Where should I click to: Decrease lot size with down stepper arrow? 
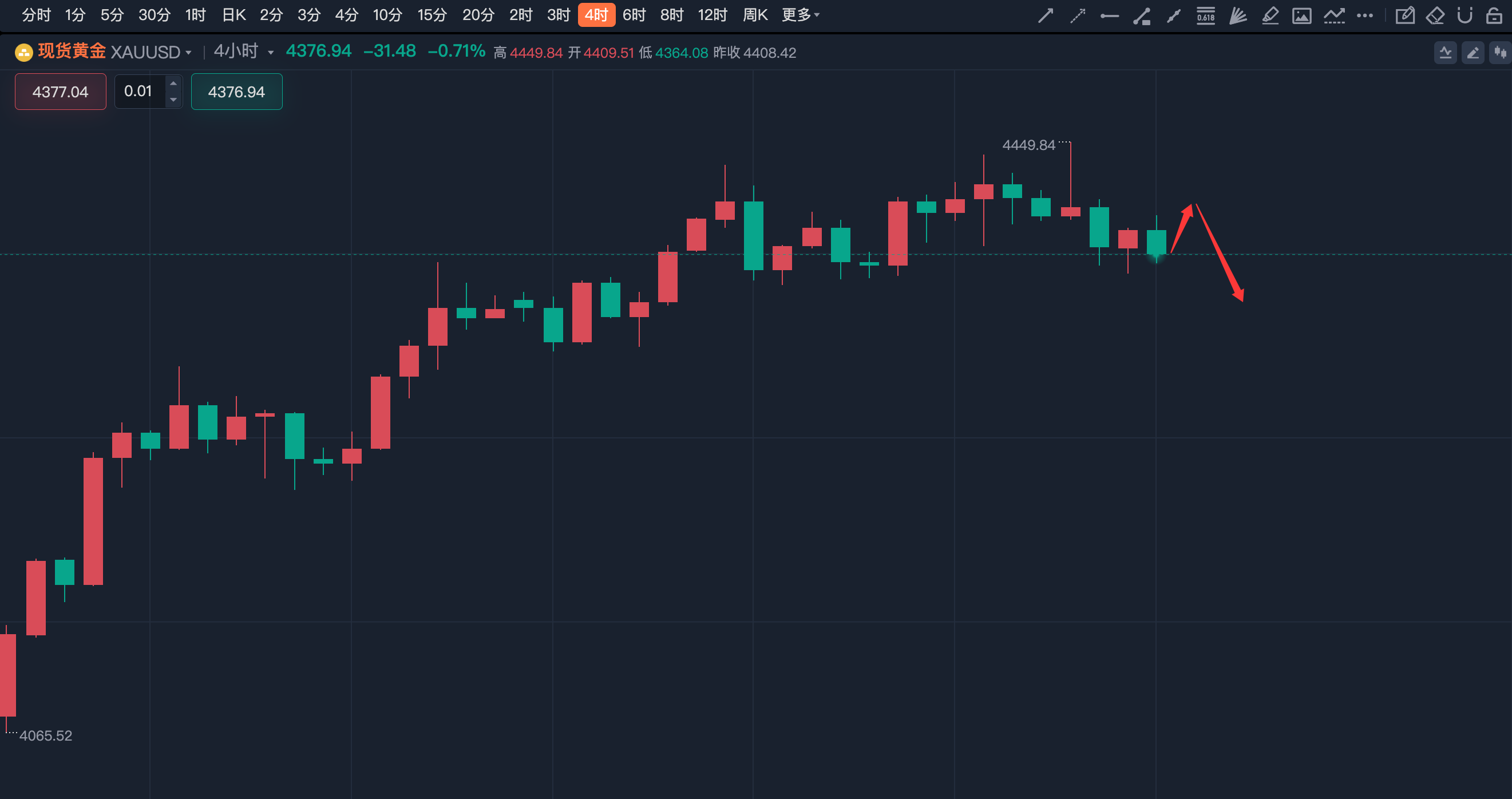tap(173, 100)
